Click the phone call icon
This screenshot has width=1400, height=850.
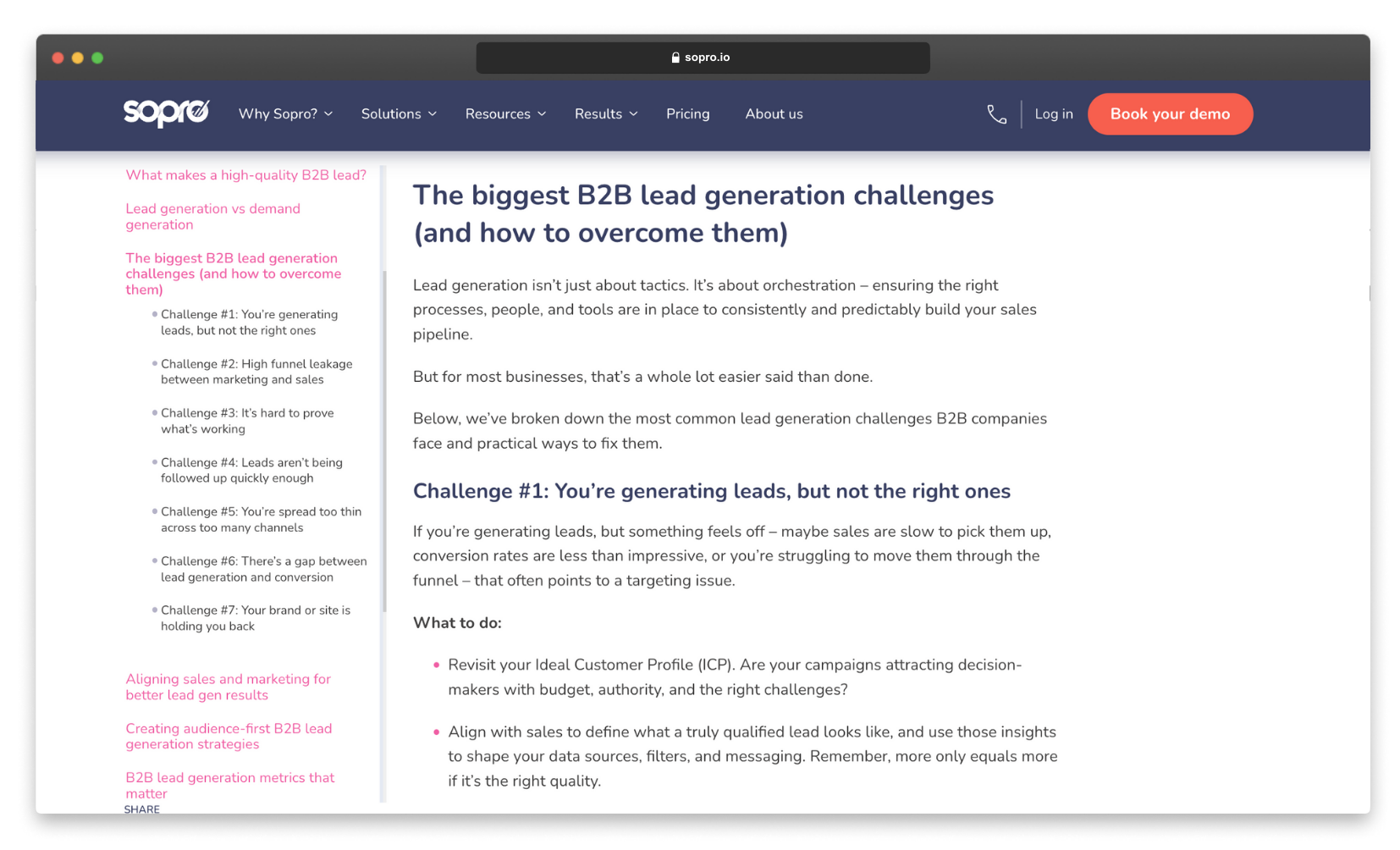[996, 113]
